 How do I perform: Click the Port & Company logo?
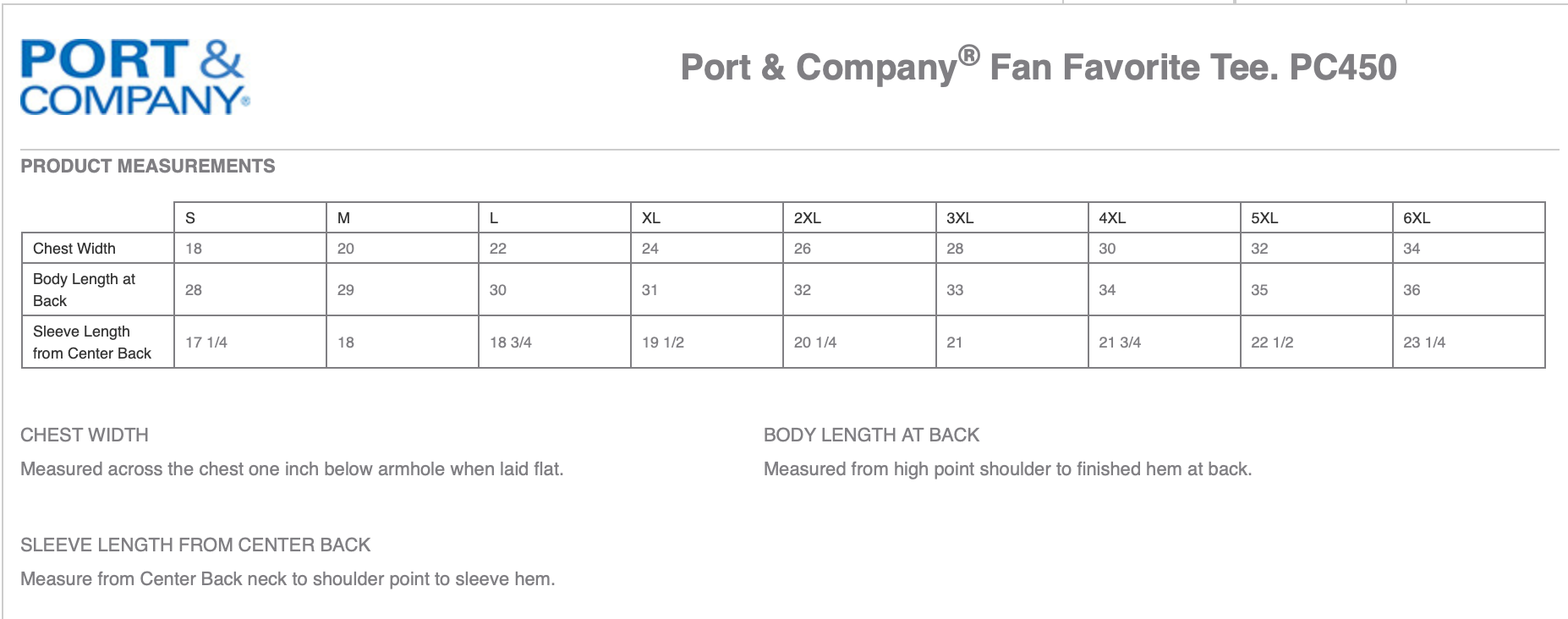coord(134,77)
